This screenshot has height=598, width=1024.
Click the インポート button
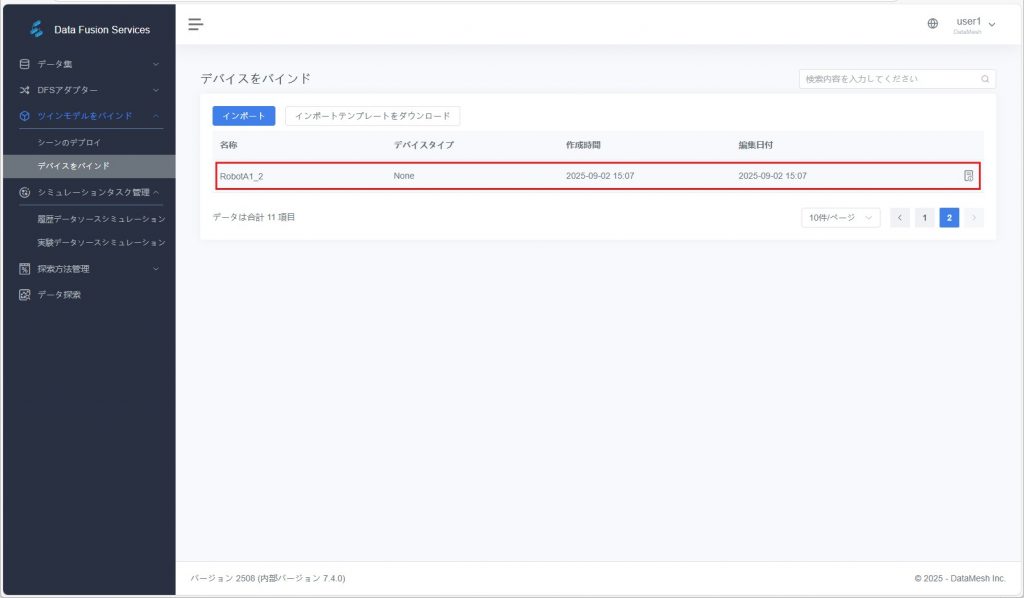click(244, 116)
